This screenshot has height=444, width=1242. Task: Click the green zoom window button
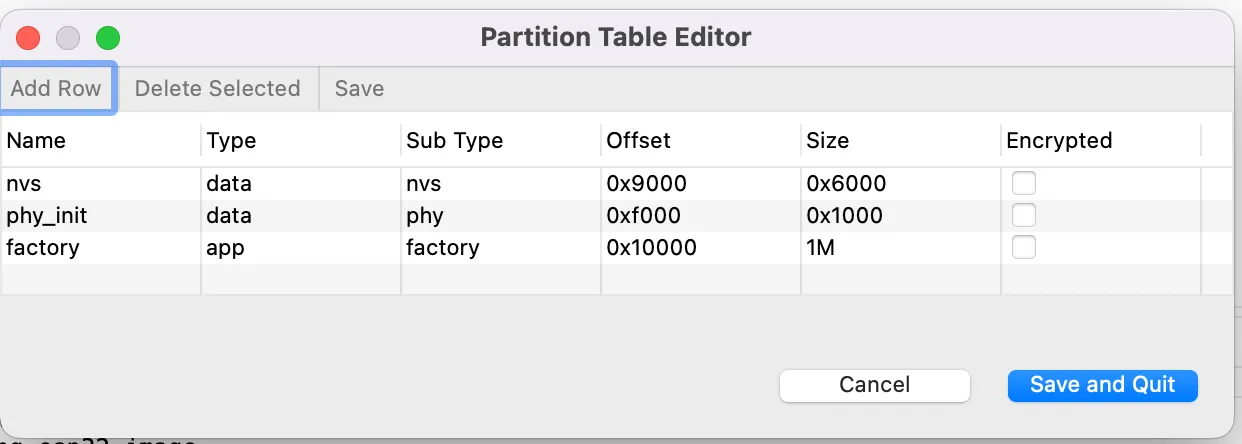[x=107, y=38]
